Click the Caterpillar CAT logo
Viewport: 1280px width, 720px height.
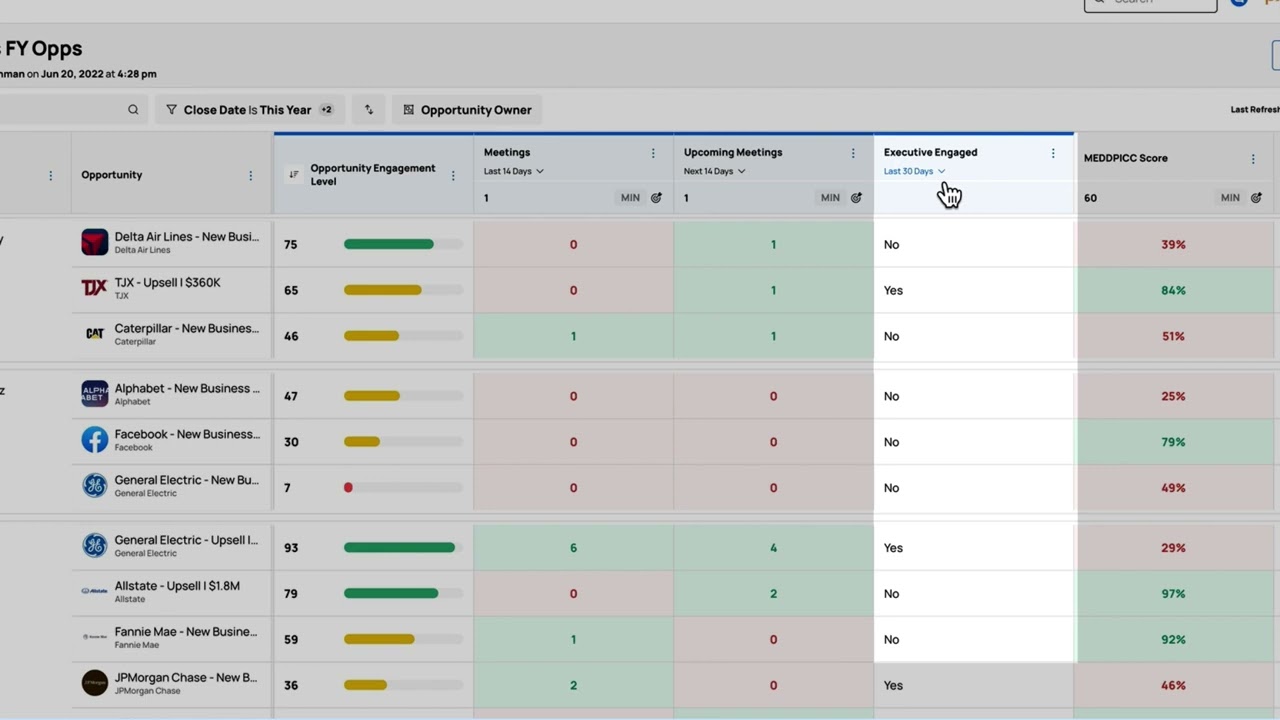click(95, 335)
